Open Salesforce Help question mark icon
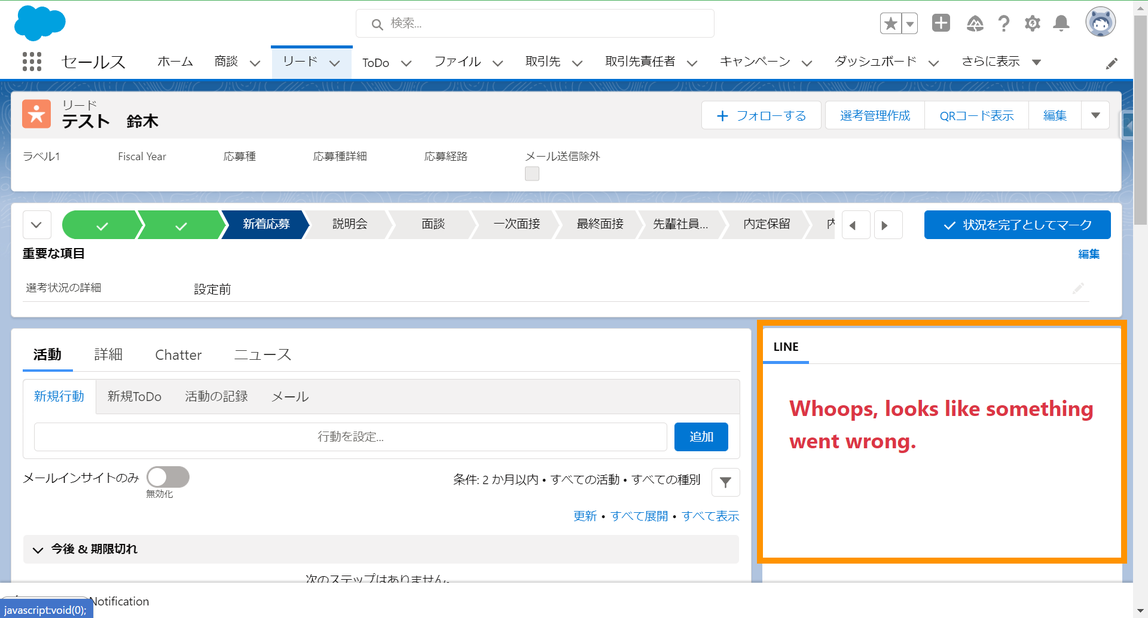The height and width of the screenshot is (618, 1148). [1003, 23]
